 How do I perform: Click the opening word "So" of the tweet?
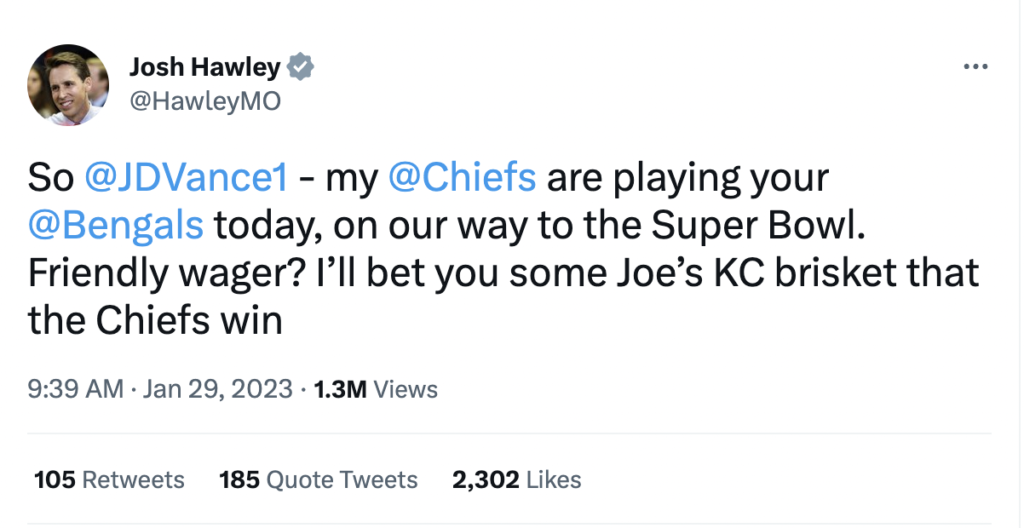pyautogui.click(x=51, y=179)
